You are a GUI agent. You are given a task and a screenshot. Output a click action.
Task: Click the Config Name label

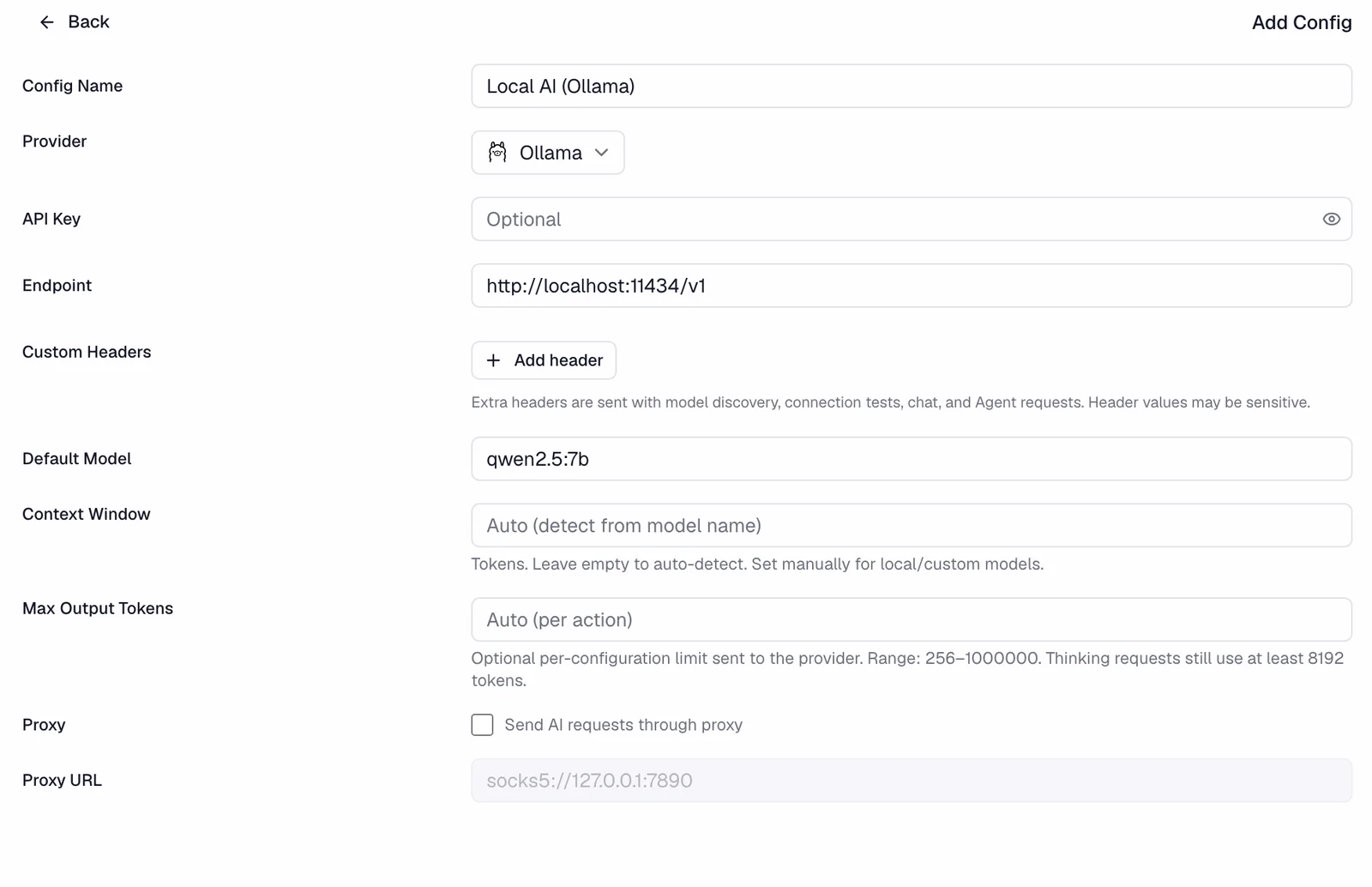73,86
